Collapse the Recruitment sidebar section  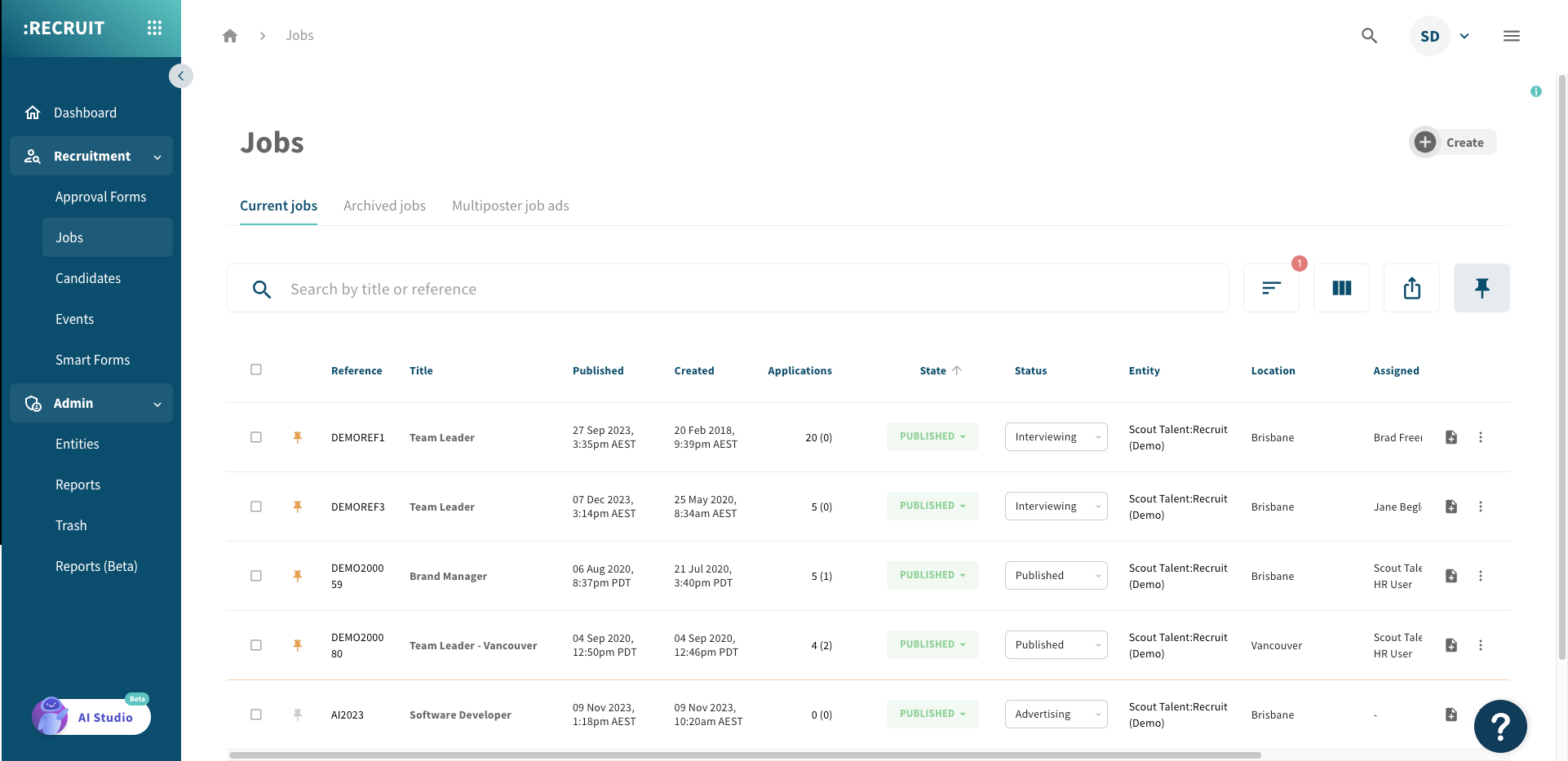157,157
